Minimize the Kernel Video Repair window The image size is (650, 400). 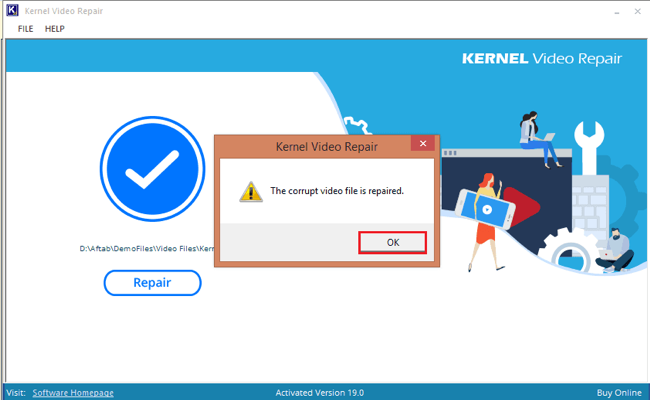611,10
